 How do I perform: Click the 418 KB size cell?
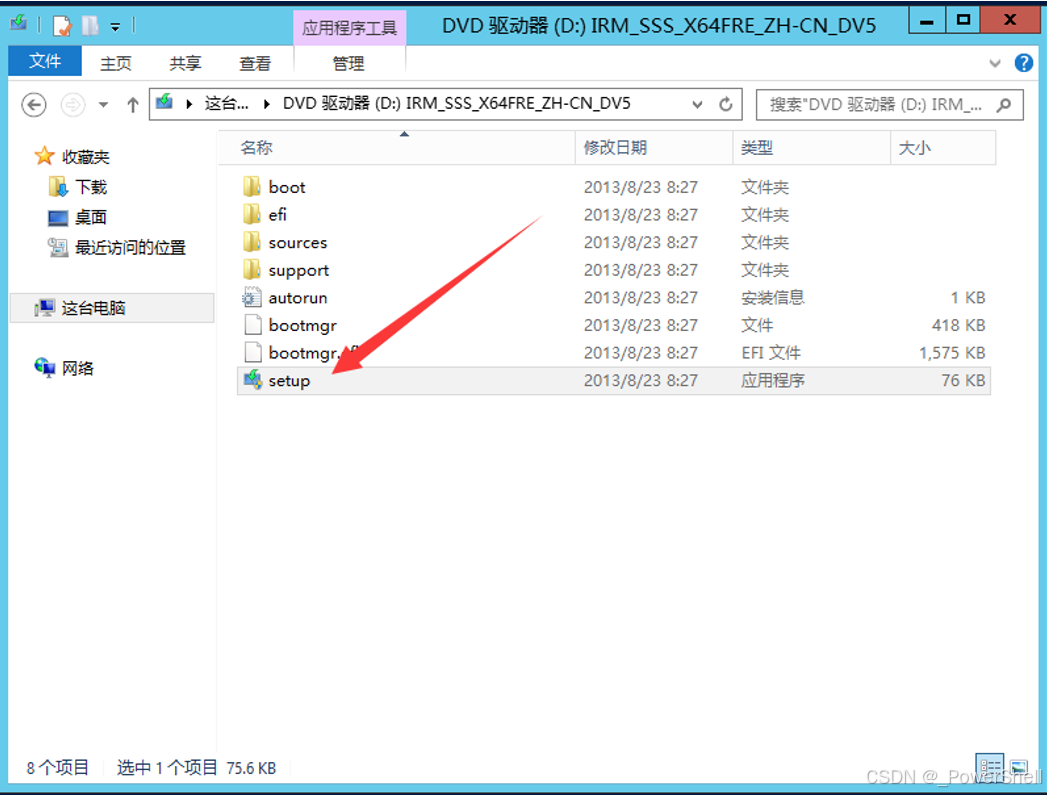pyautogui.click(x=959, y=325)
